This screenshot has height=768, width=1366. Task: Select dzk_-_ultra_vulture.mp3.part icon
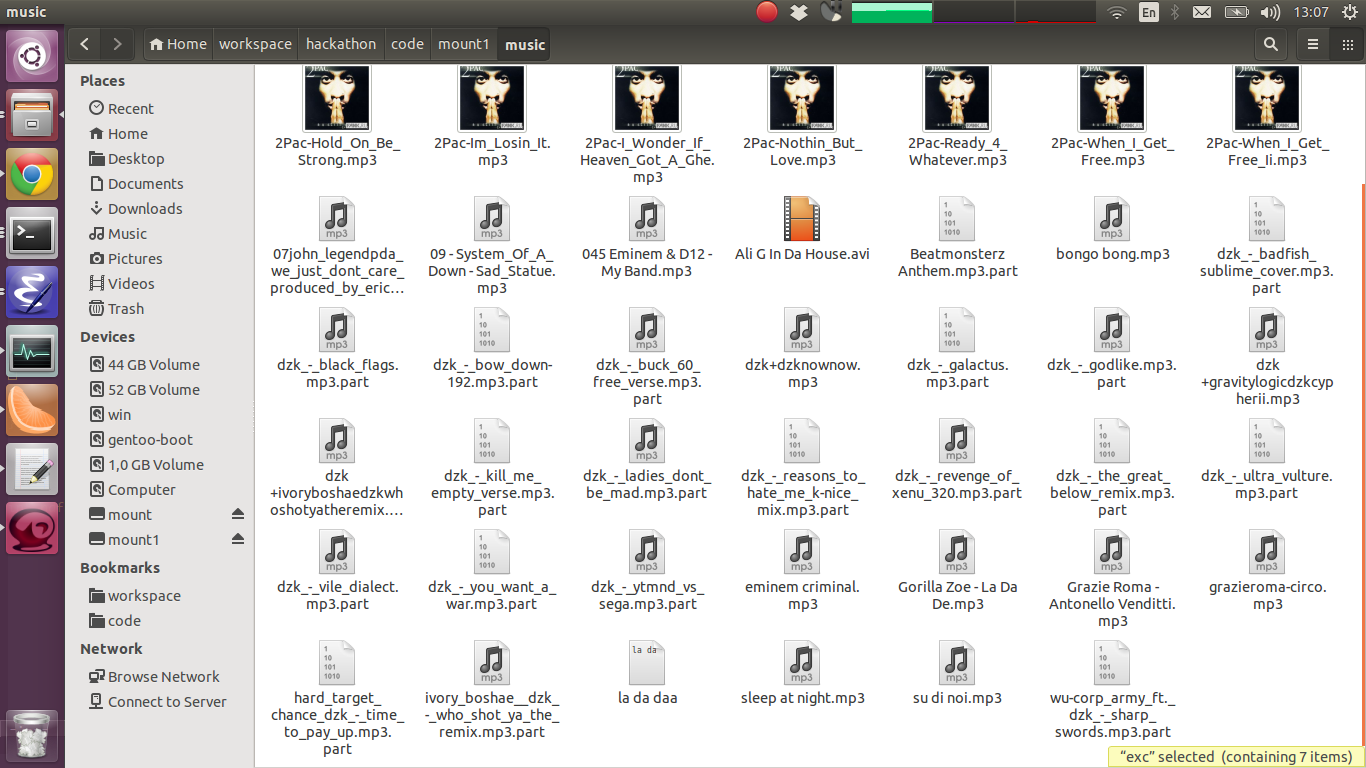tap(1267, 441)
